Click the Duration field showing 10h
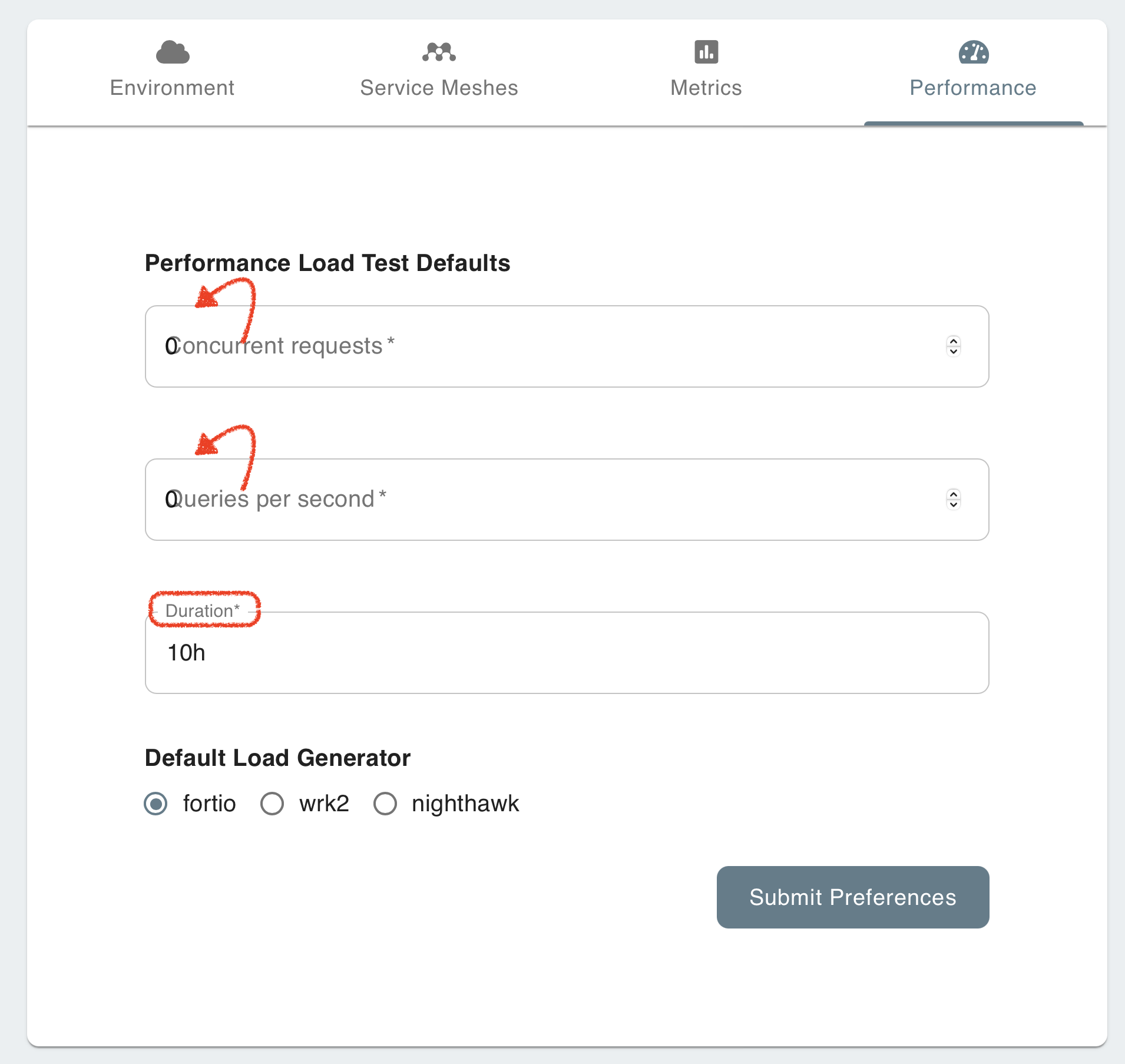This screenshot has width=1125, height=1064. click(x=530, y=653)
